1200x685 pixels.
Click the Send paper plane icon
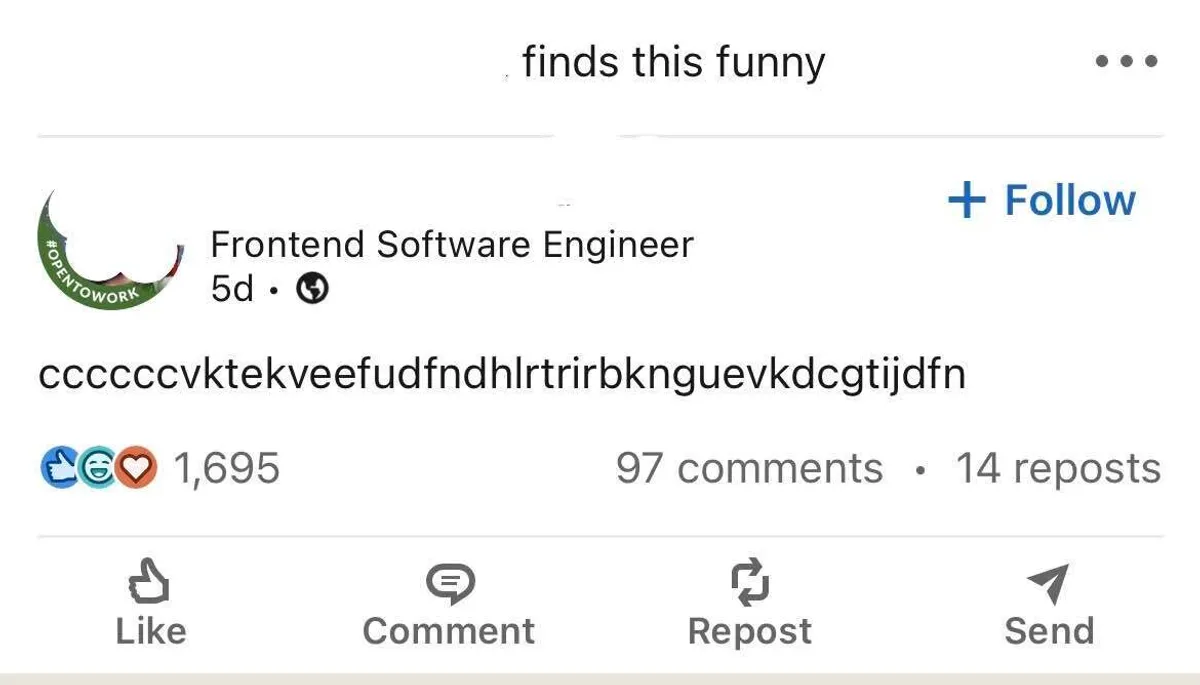1048,583
